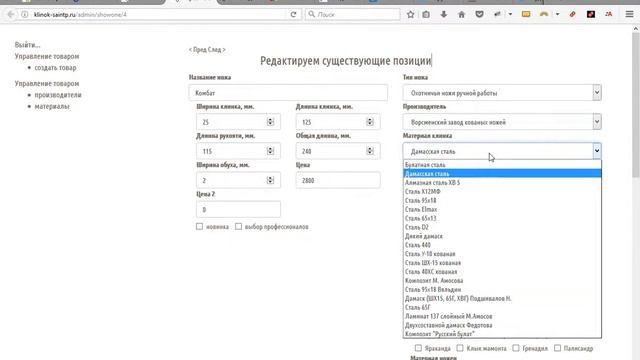This screenshot has width=640, height=360.
Task: Open the downloads arrow icon
Action: pos(444,14)
